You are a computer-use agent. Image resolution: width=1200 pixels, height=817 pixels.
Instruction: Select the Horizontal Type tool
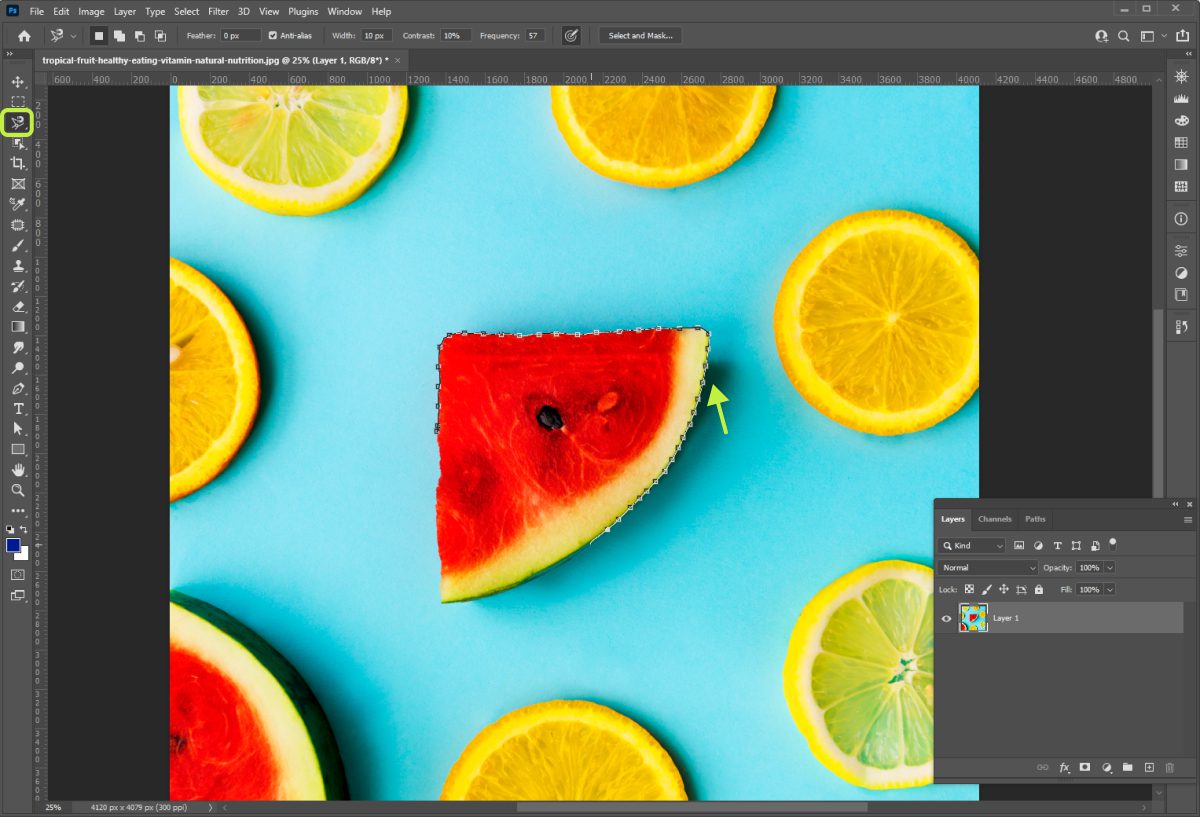click(x=18, y=408)
